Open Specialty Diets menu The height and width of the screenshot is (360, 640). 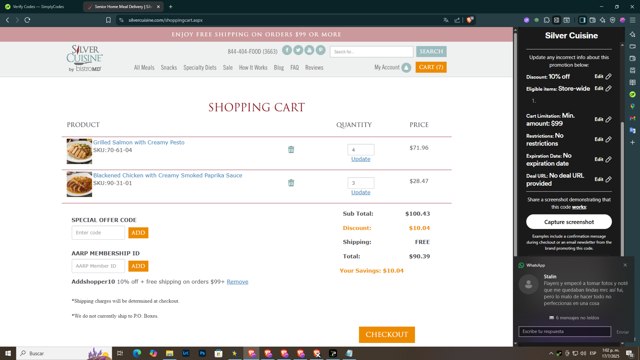pyautogui.click(x=200, y=67)
